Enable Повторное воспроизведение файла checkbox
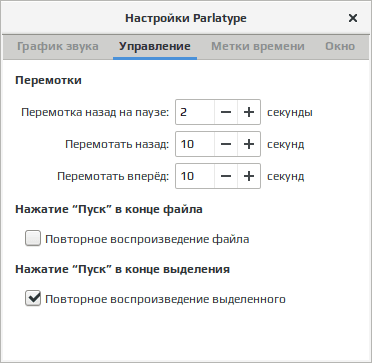This screenshot has height=363, width=372. click(33, 239)
